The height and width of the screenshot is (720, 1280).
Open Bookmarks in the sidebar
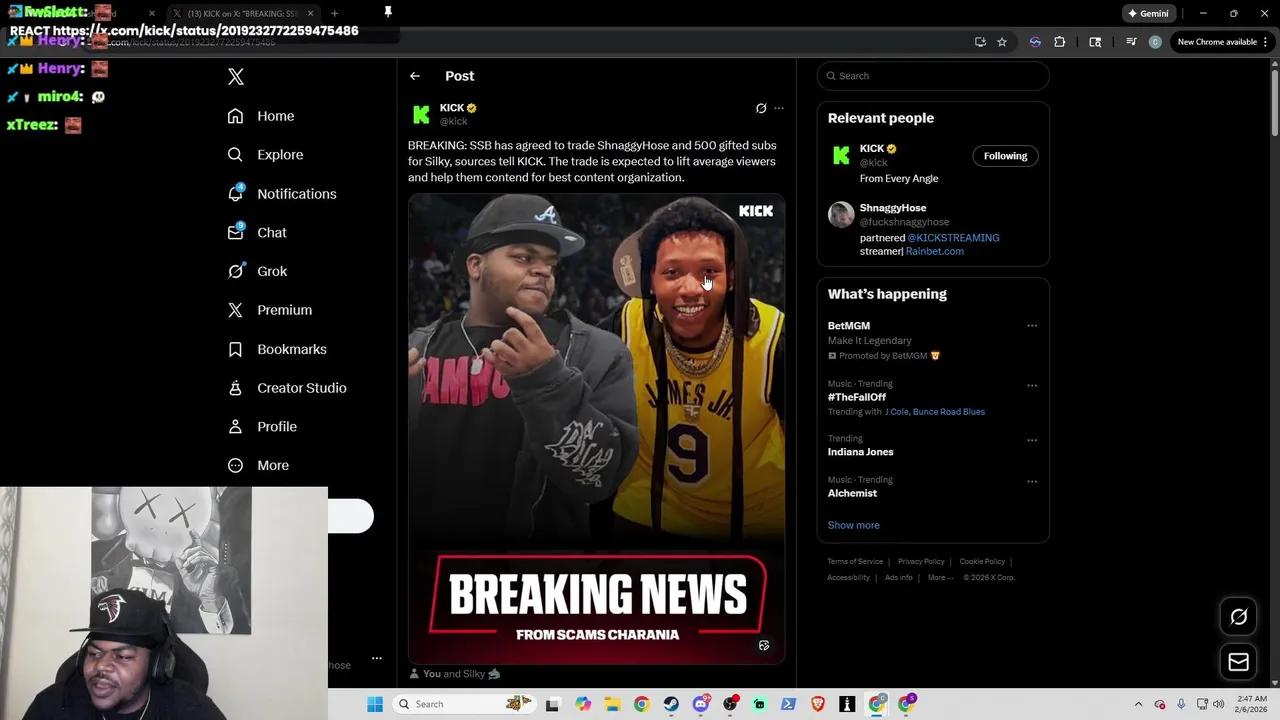(x=277, y=349)
